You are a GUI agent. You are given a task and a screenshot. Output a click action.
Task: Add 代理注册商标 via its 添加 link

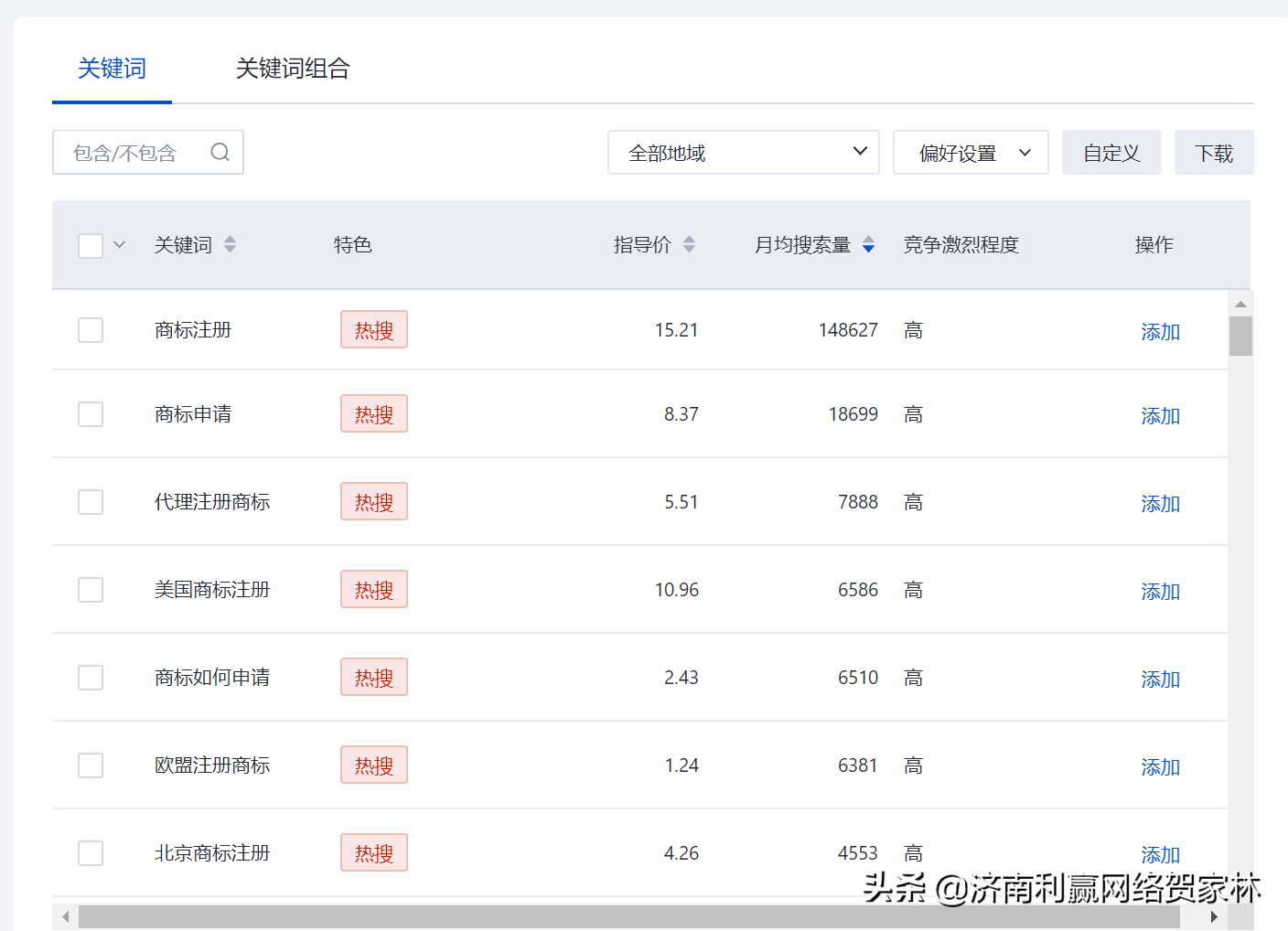[x=1159, y=503]
